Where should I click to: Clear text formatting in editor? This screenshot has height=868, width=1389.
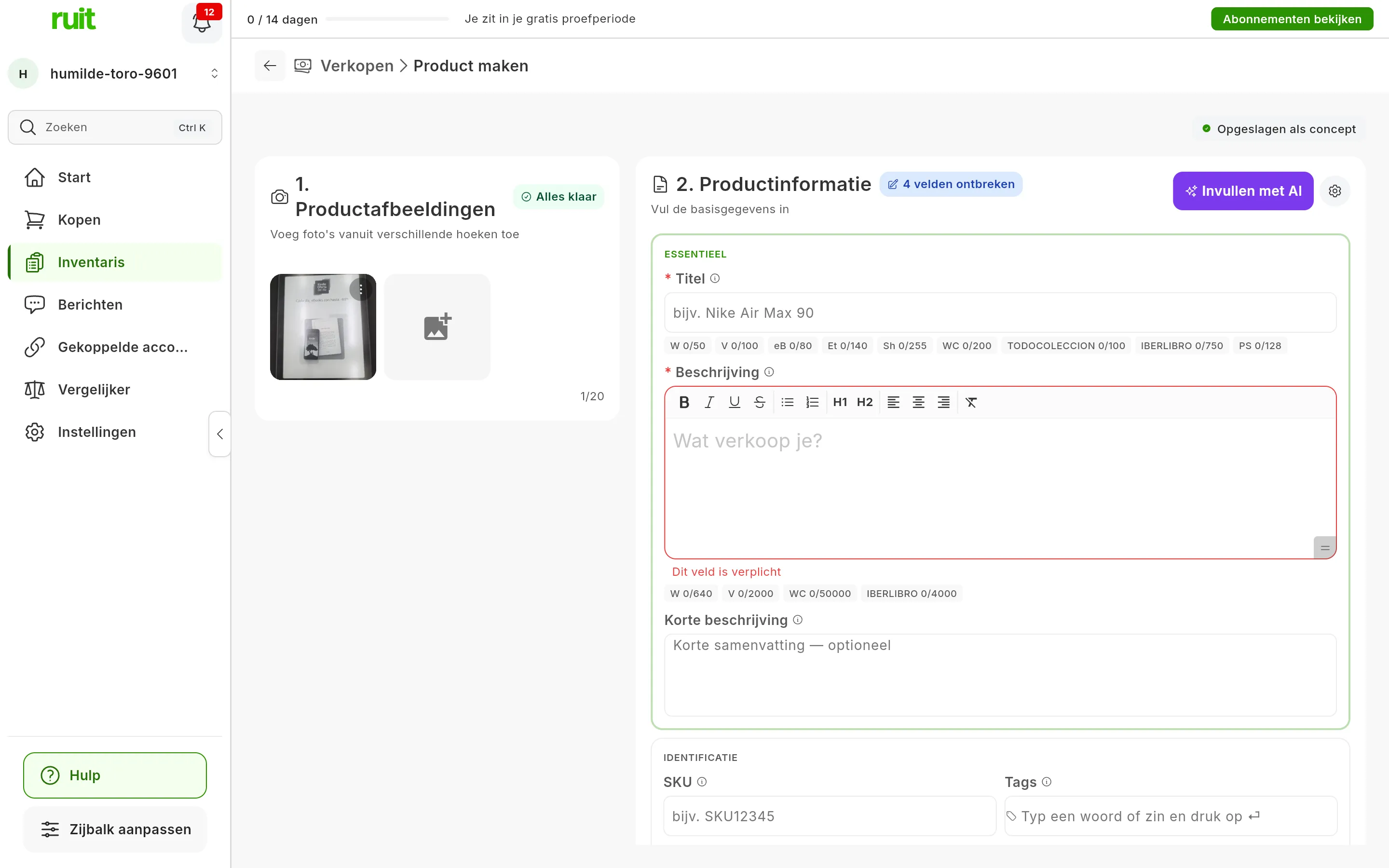[971, 403]
